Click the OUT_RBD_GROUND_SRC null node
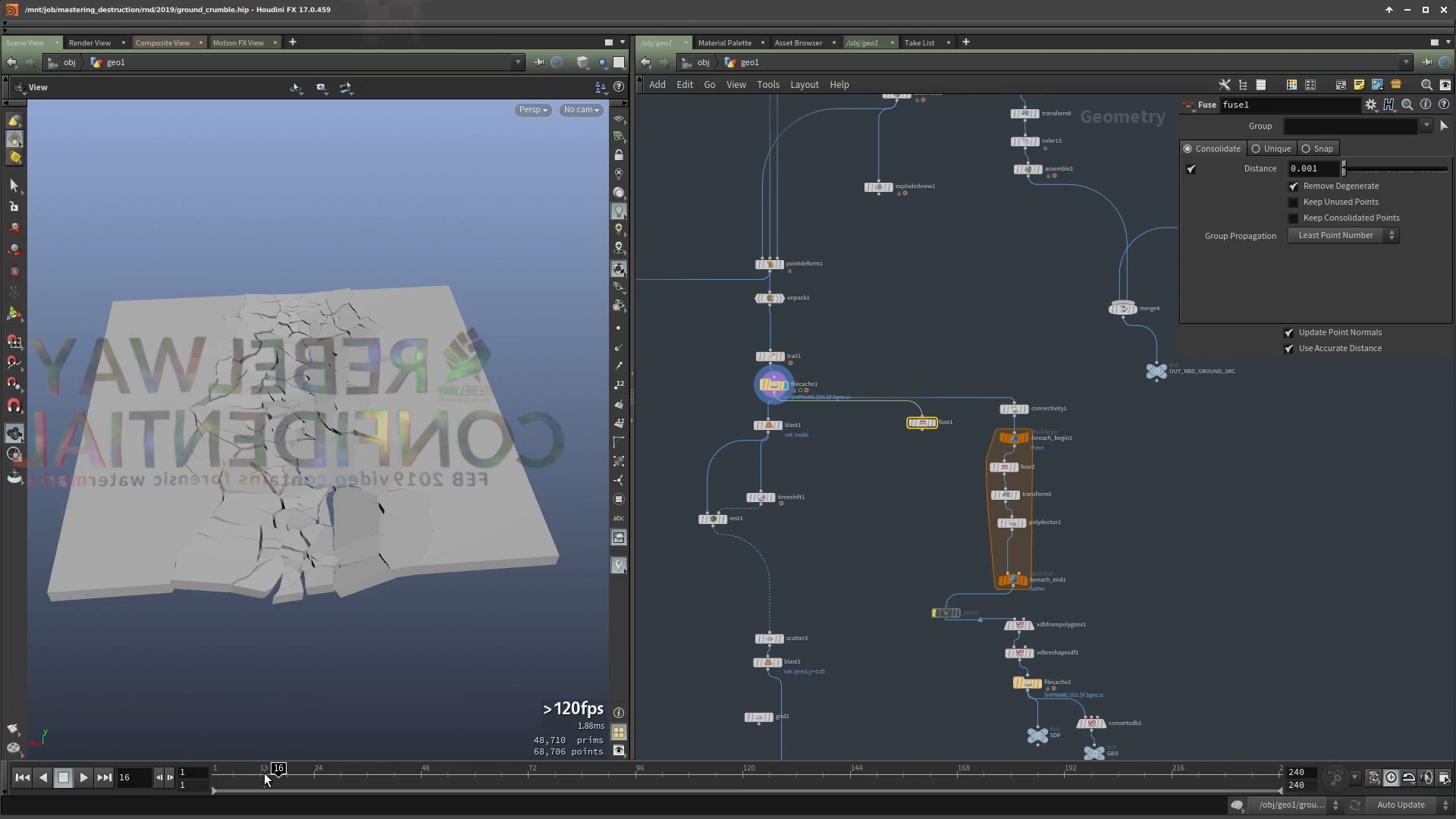Screen dimensions: 1456x819 pyautogui.click(x=1156, y=372)
